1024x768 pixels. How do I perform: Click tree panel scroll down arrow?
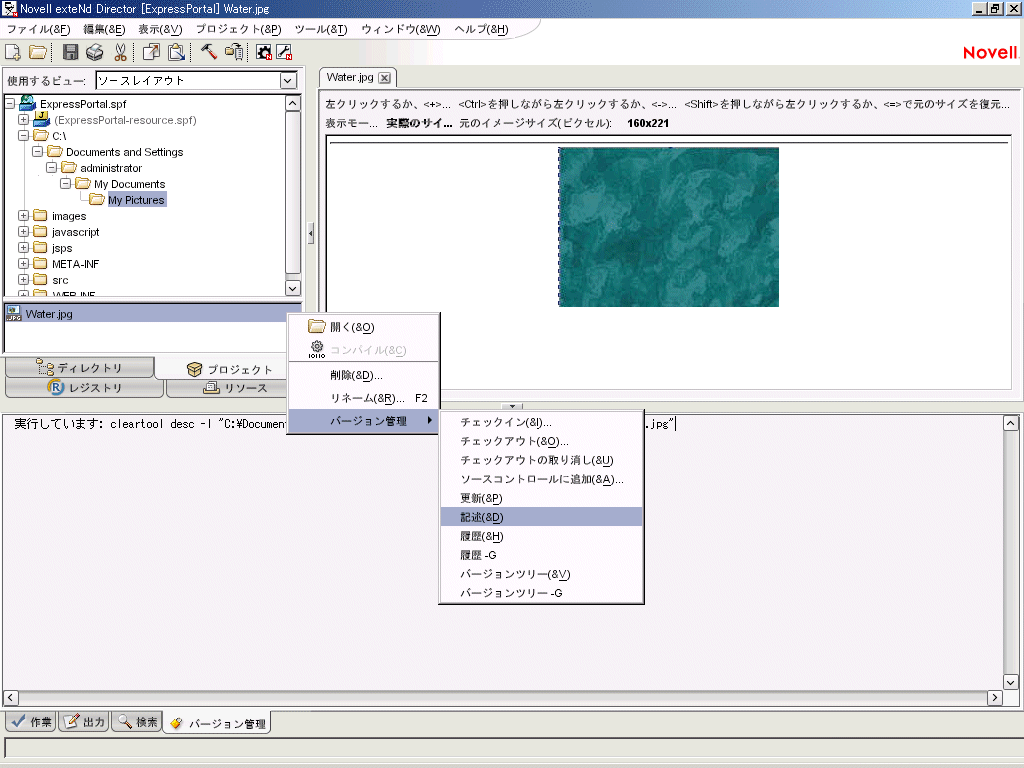(293, 288)
